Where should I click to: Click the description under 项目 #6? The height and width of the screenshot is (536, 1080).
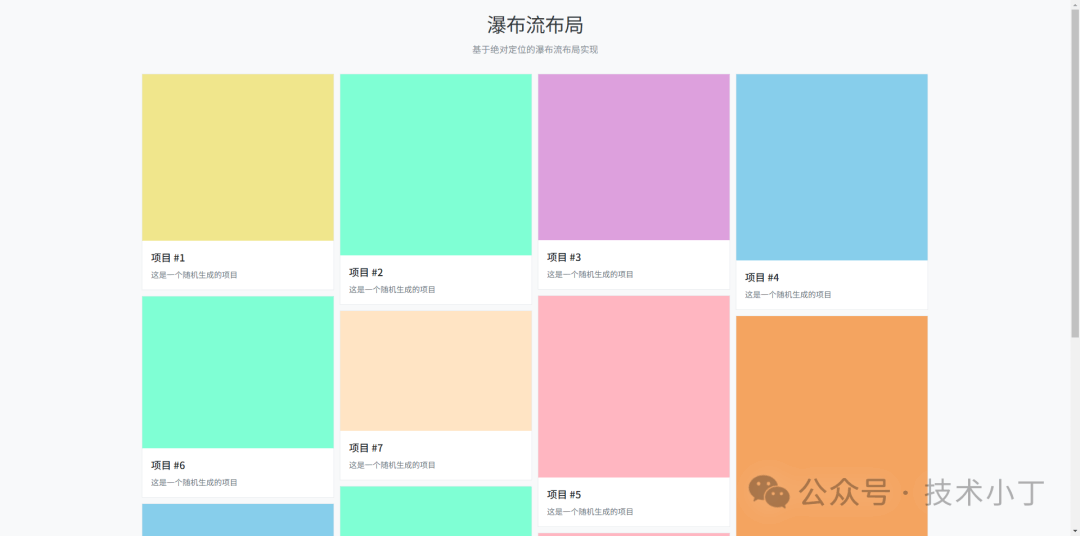[x=194, y=483]
